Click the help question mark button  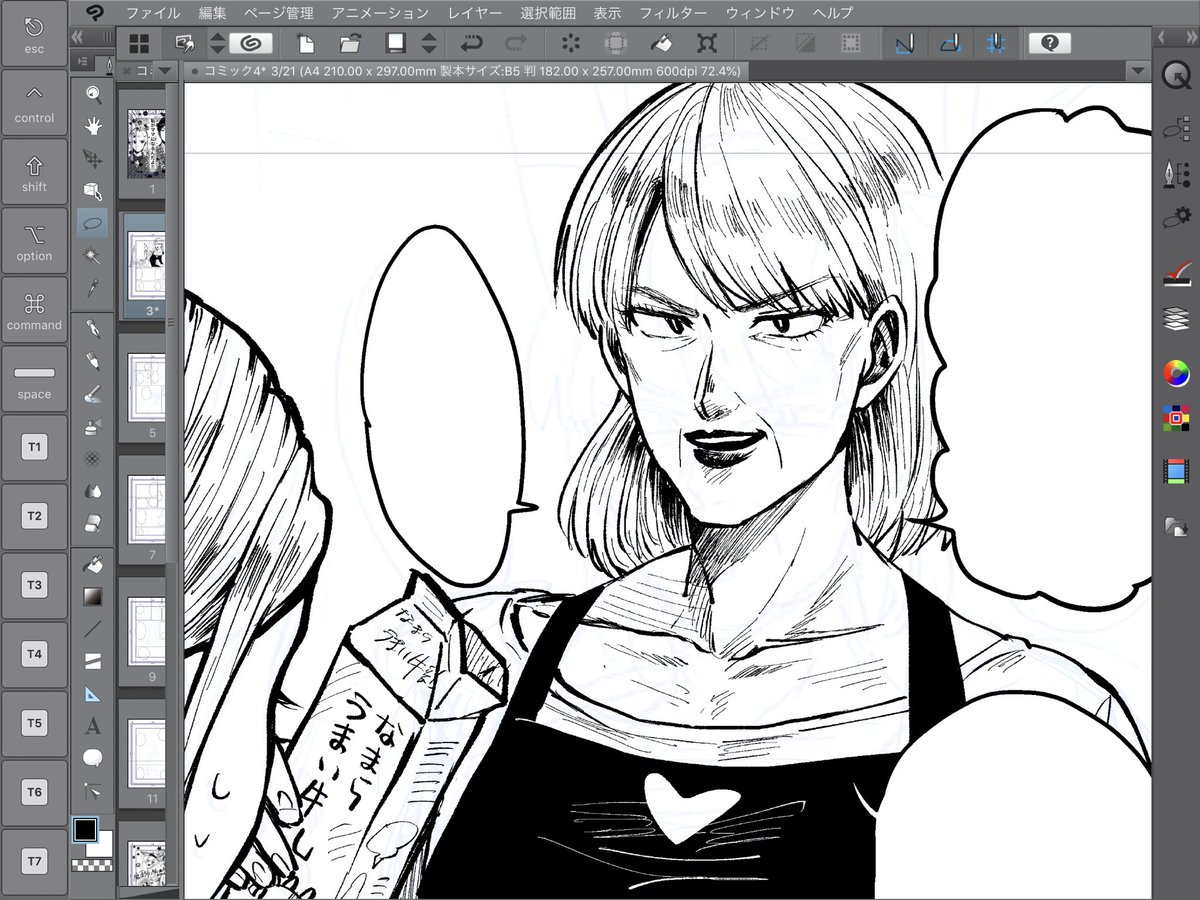(x=1049, y=43)
